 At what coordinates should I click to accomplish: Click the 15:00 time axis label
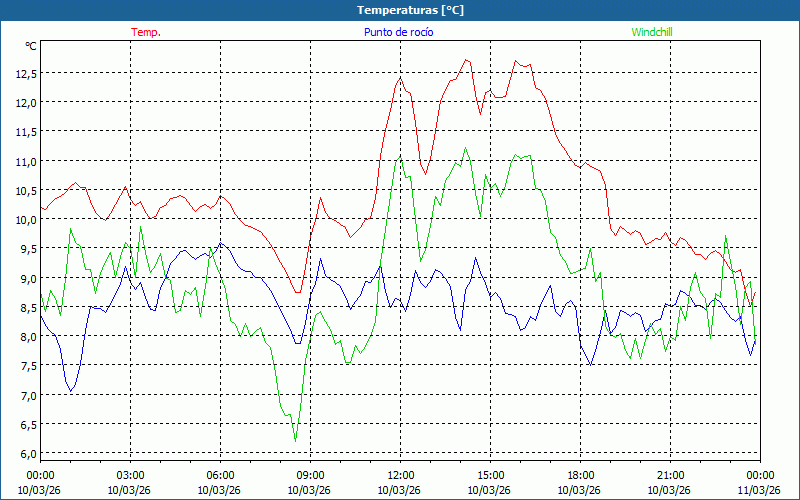(x=490, y=475)
